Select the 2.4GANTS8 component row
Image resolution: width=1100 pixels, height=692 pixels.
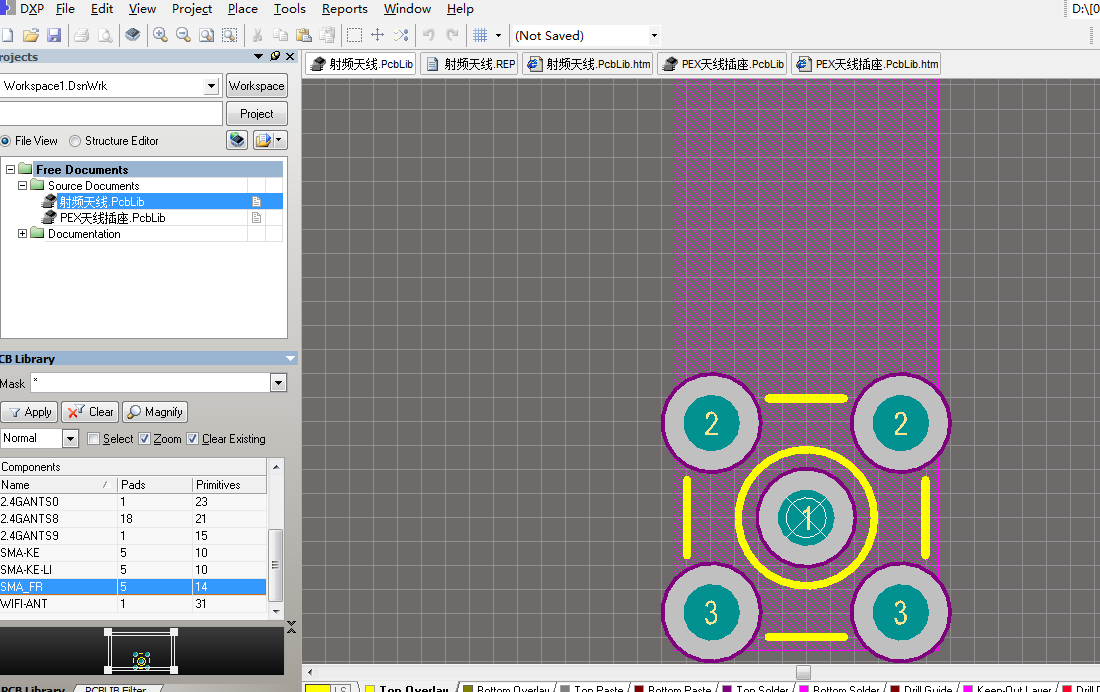tap(133, 519)
